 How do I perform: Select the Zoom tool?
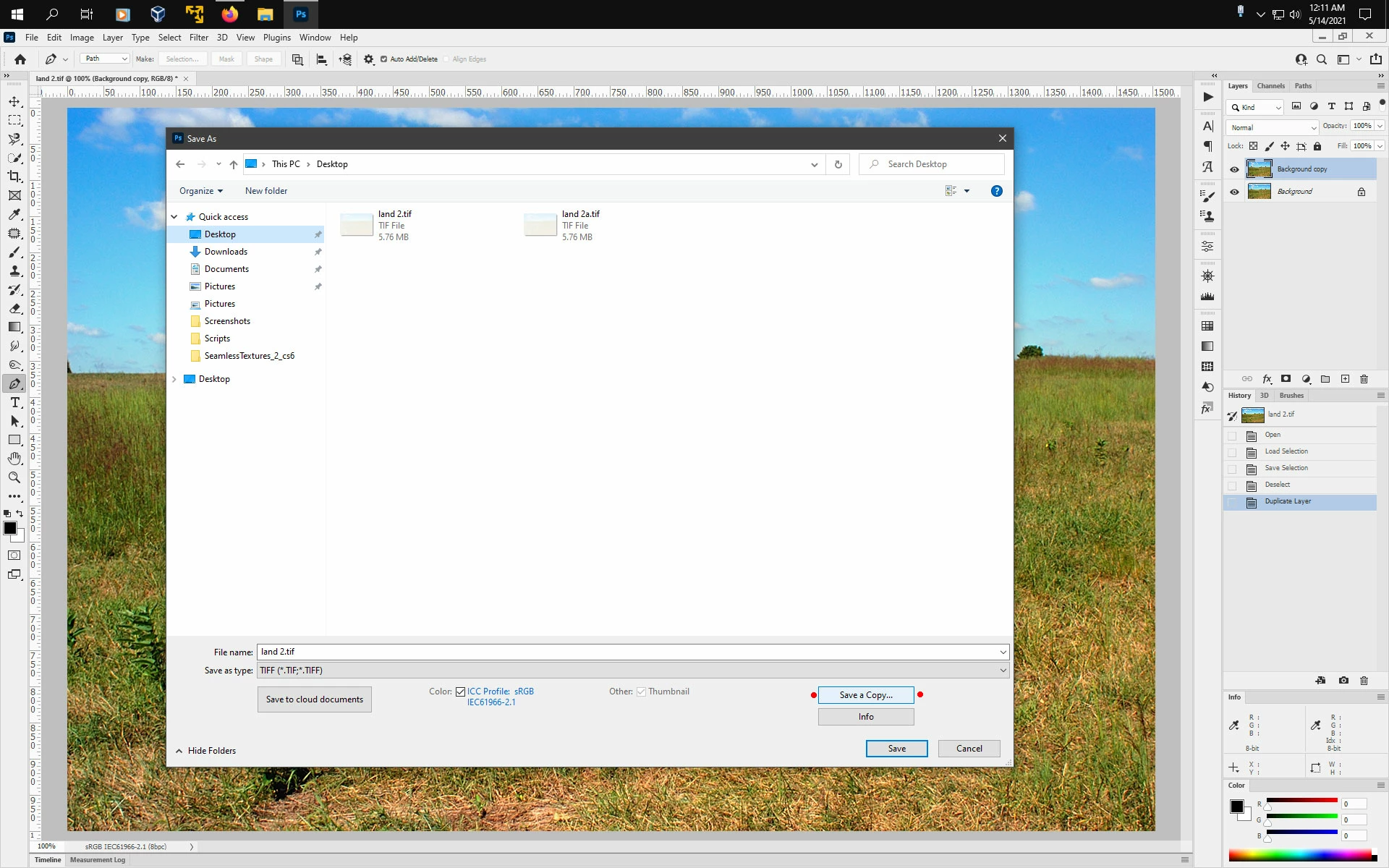[x=14, y=477]
